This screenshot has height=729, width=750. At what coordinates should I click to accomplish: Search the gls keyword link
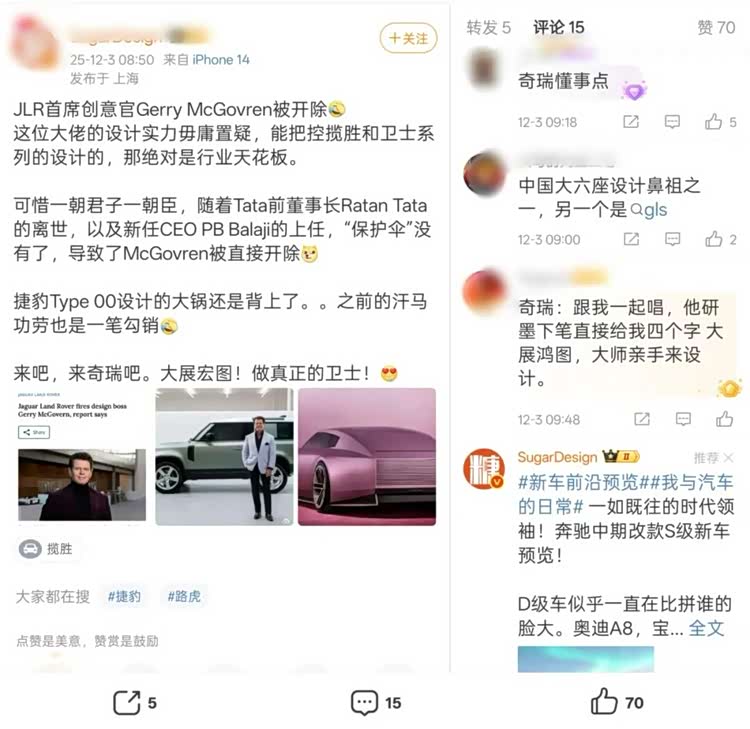click(649, 210)
